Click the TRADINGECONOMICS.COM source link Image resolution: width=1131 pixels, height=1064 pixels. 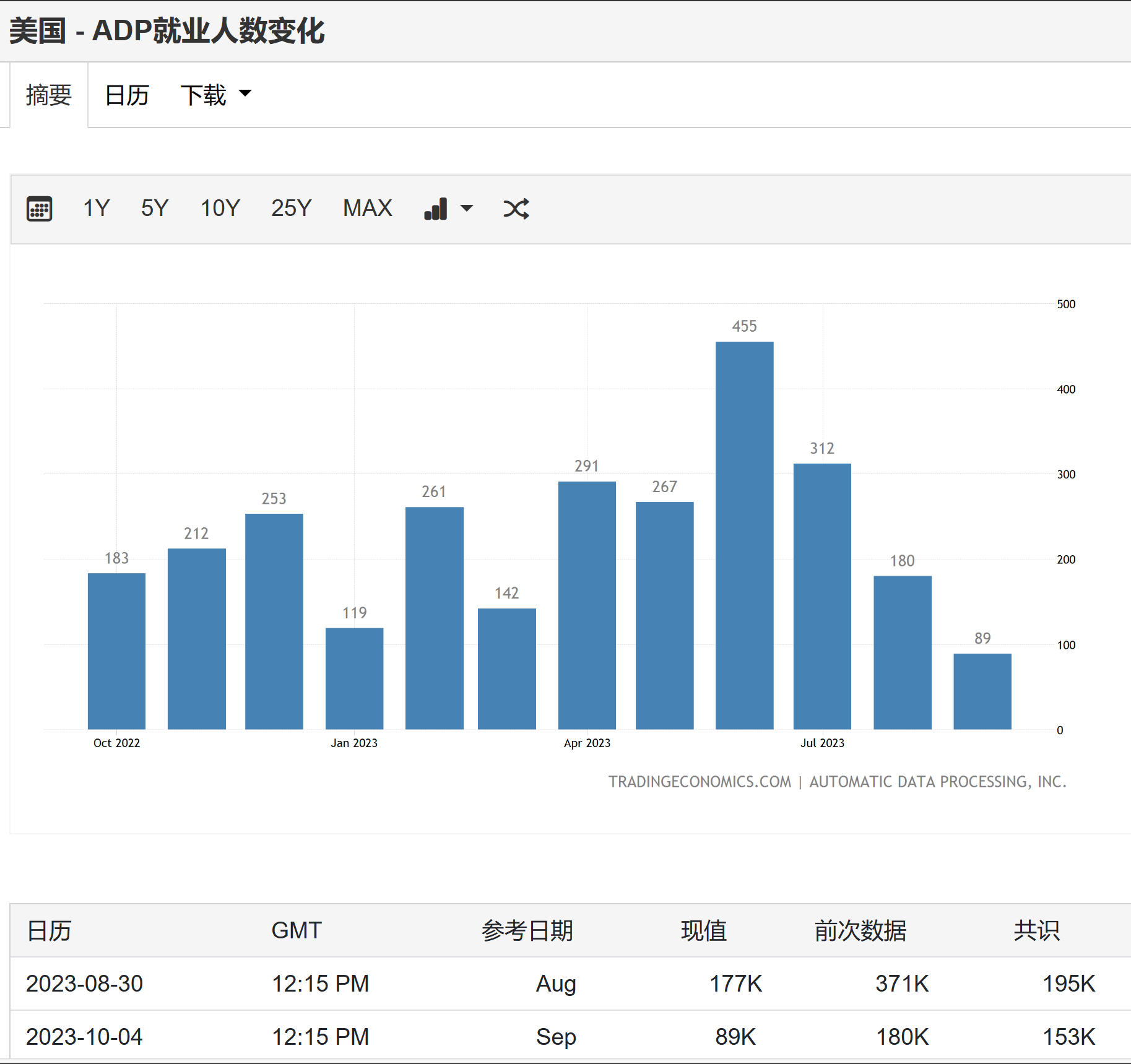[x=700, y=782]
